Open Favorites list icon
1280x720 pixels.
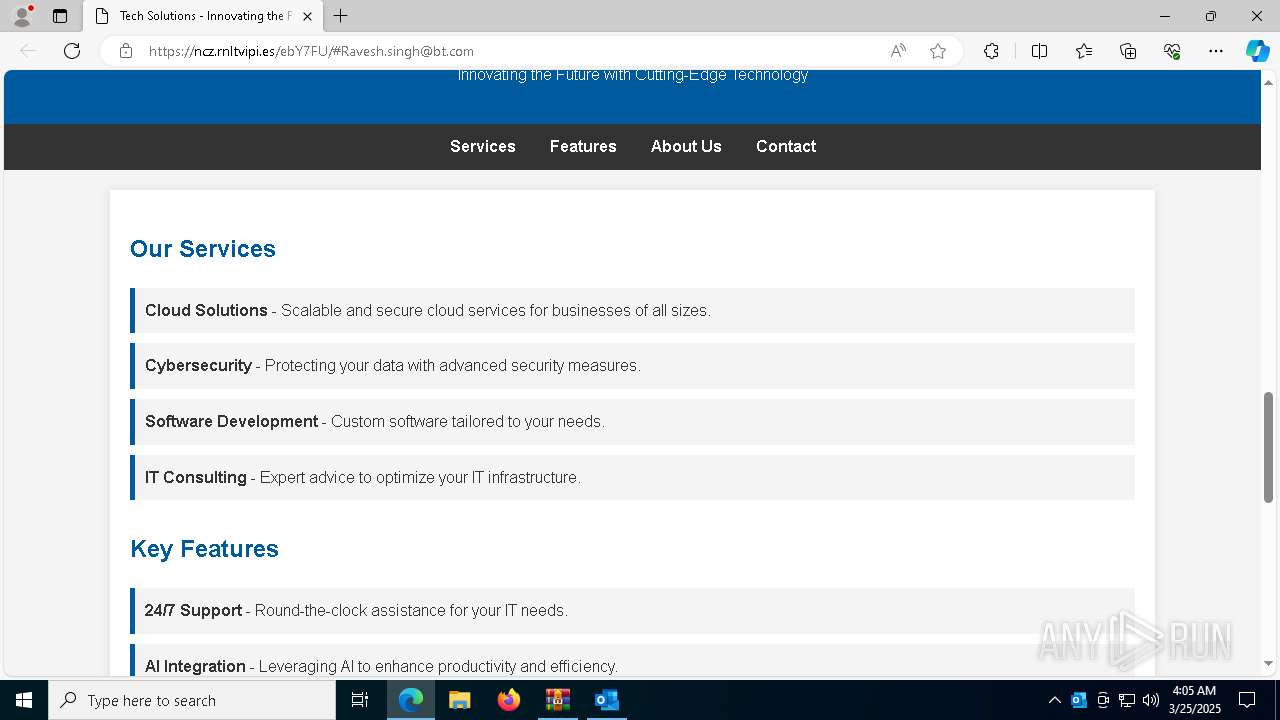click(1084, 51)
